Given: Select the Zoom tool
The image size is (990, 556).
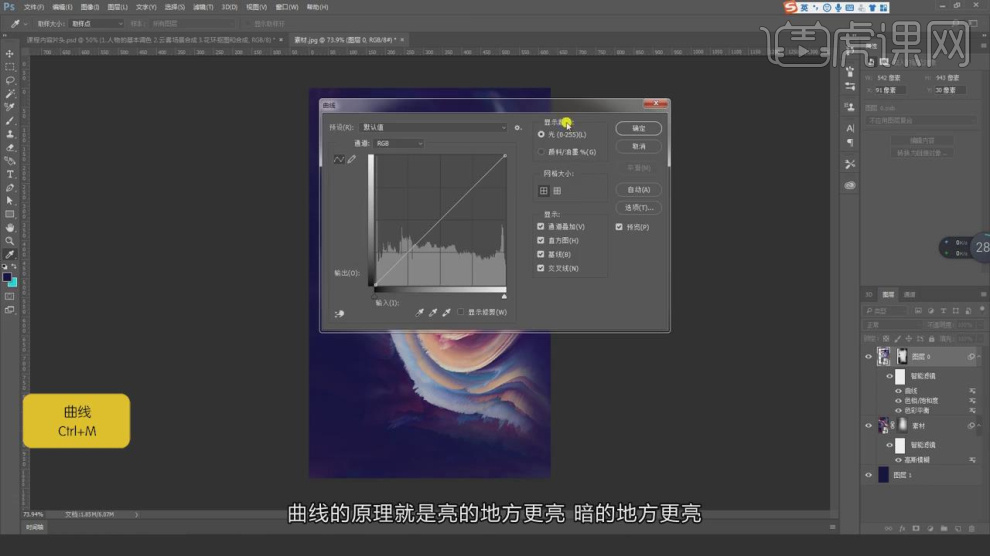Looking at the screenshot, I should pyautogui.click(x=9, y=240).
